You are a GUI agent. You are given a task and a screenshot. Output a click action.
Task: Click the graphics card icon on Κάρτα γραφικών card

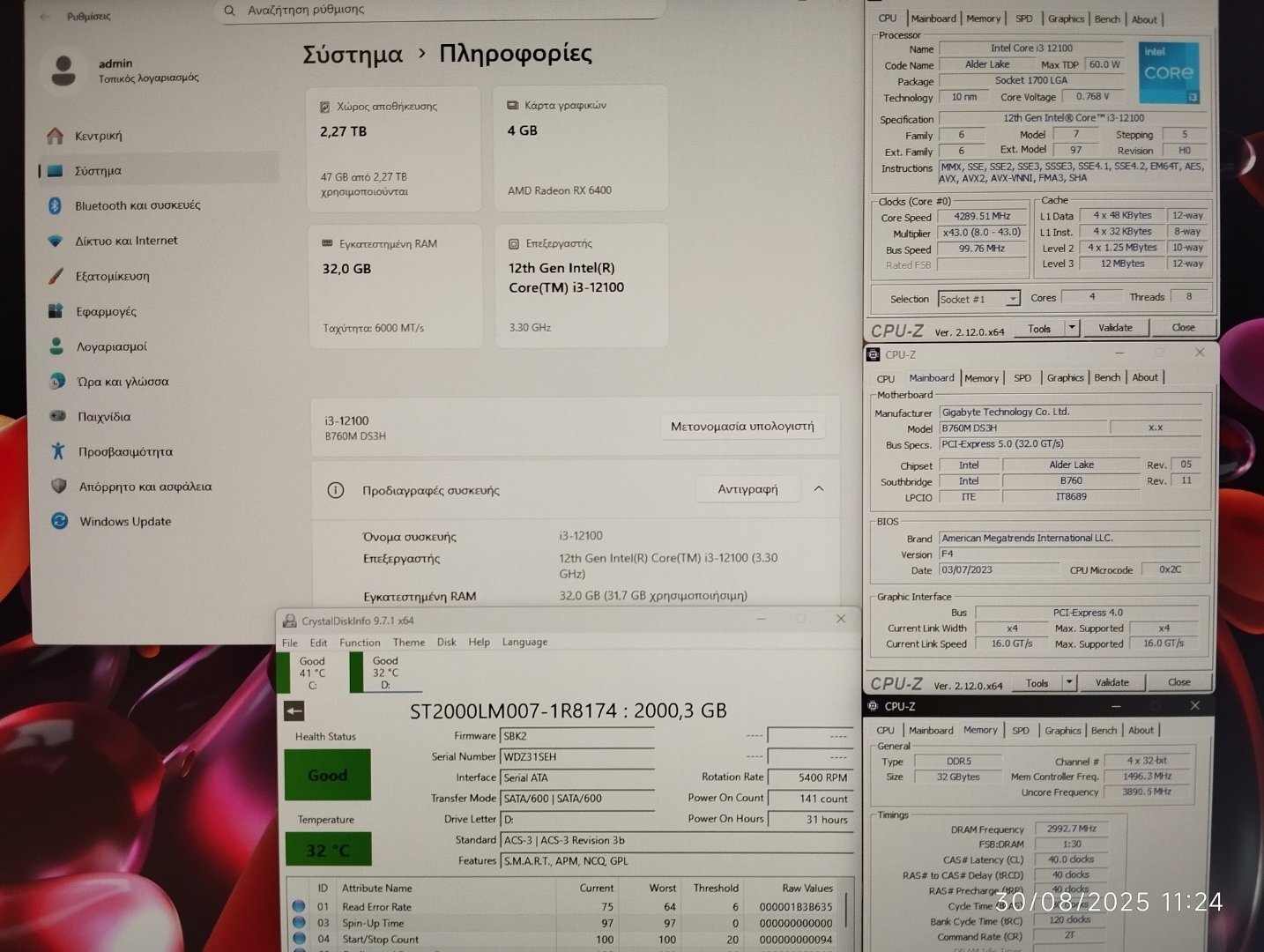[x=512, y=105]
